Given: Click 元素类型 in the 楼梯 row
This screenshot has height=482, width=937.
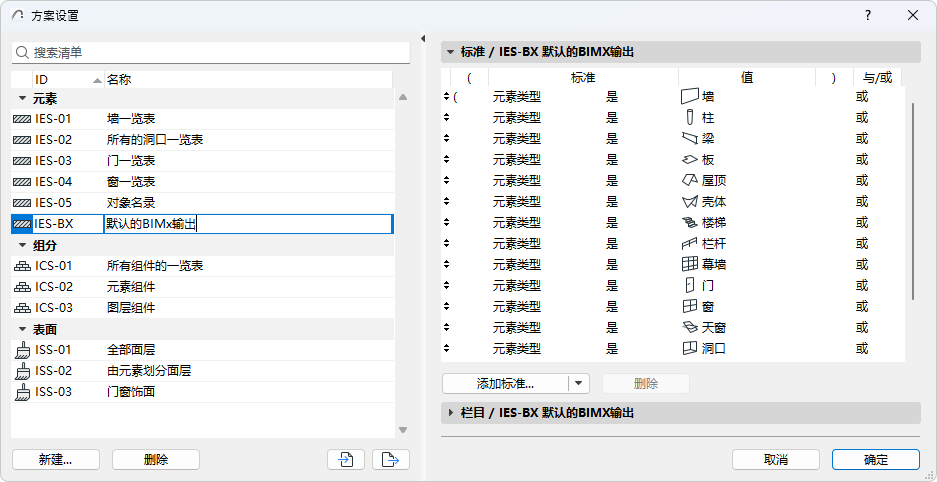Looking at the screenshot, I should (x=517, y=223).
